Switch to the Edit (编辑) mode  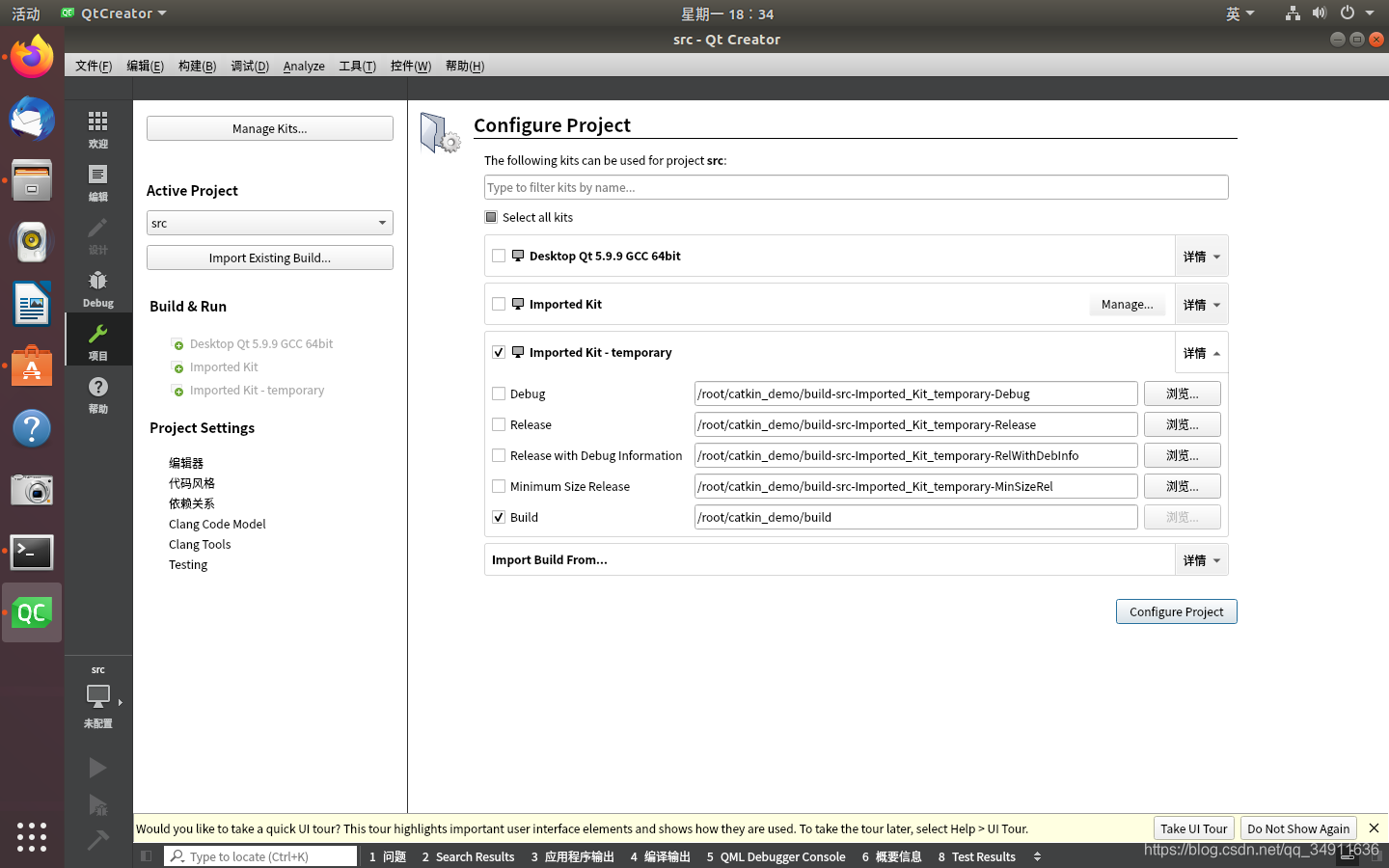[97, 181]
